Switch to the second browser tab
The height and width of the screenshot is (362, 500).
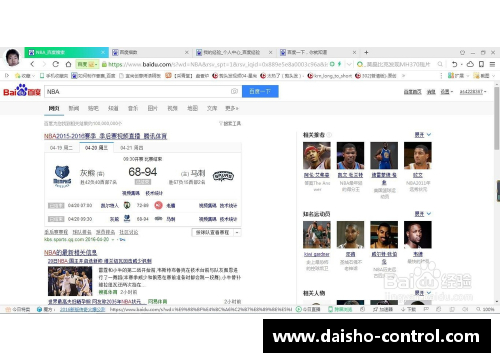coord(150,52)
